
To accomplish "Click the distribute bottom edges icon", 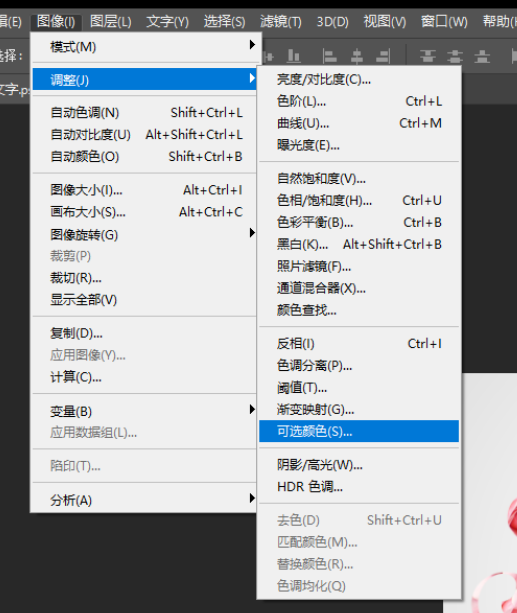I will click(x=482, y=56).
